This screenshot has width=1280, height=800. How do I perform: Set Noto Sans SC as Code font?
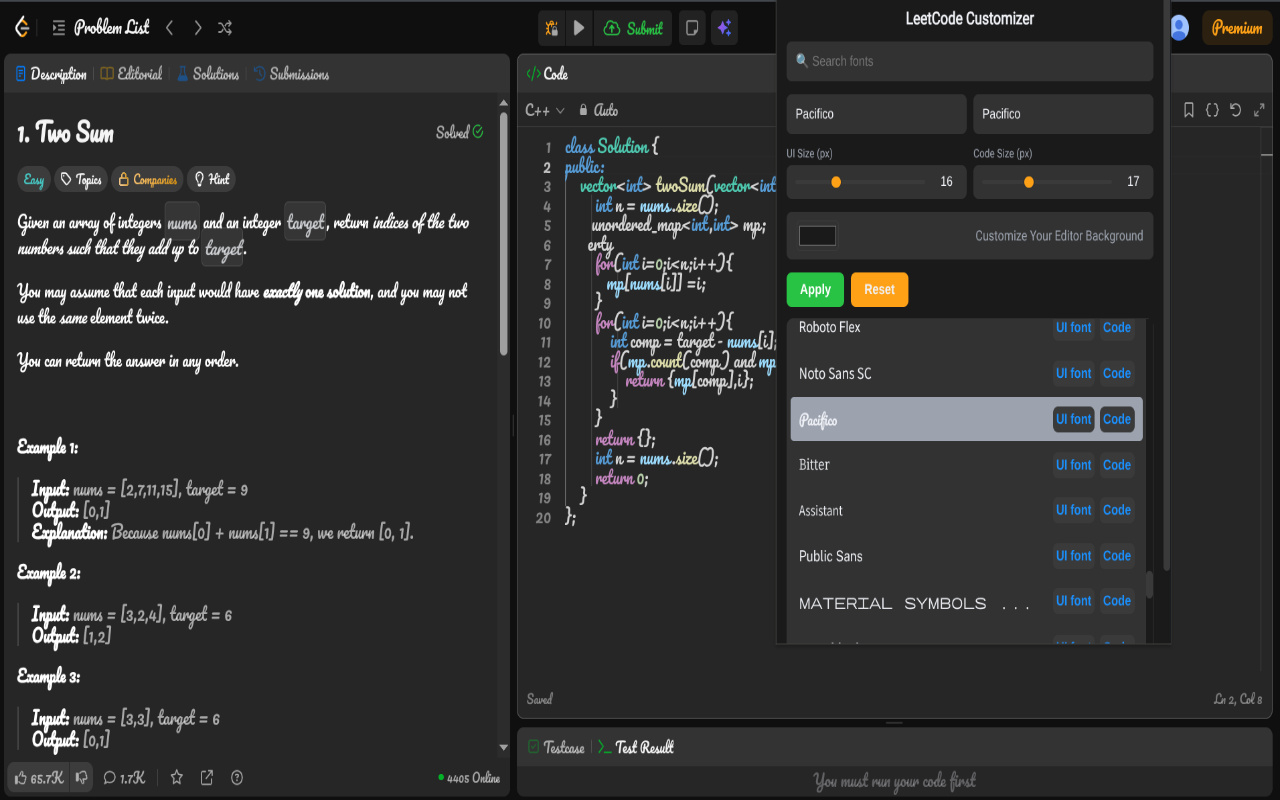pyautogui.click(x=1117, y=373)
